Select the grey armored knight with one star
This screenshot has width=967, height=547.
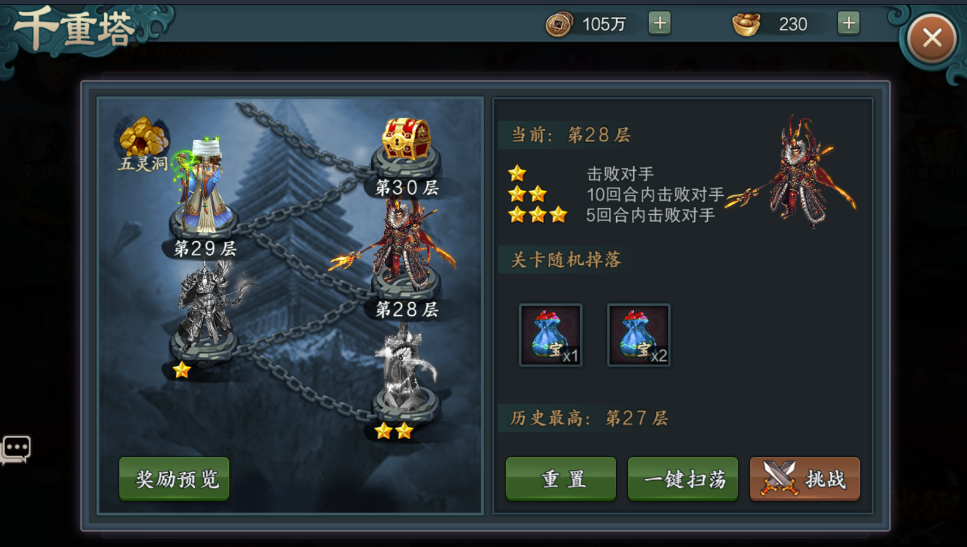pyautogui.click(x=207, y=306)
